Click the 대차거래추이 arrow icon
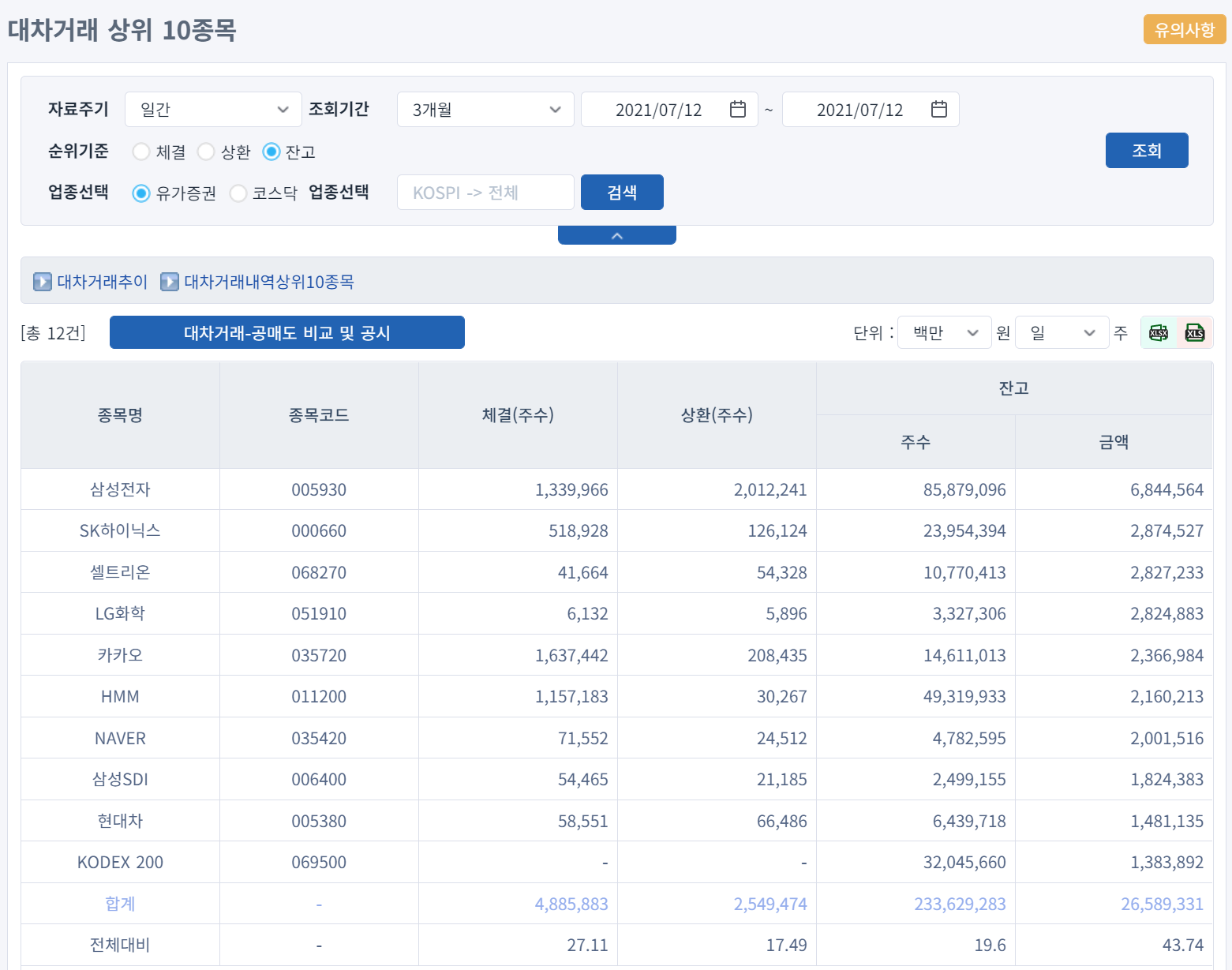The width and height of the screenshot is (1232, 970). pos(43,282)
